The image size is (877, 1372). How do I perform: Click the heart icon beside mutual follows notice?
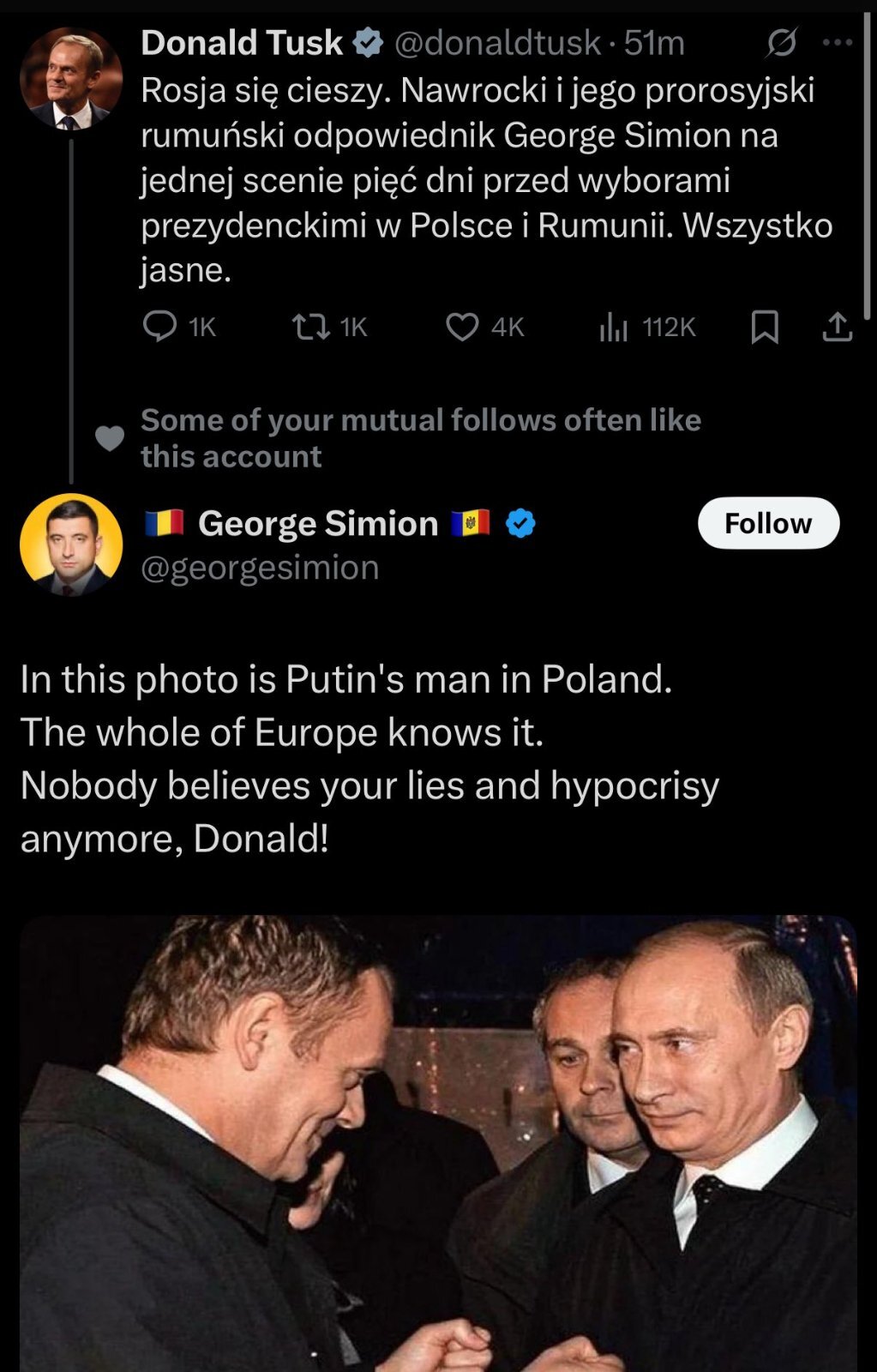pyautogui.click(x=109, y=438)
